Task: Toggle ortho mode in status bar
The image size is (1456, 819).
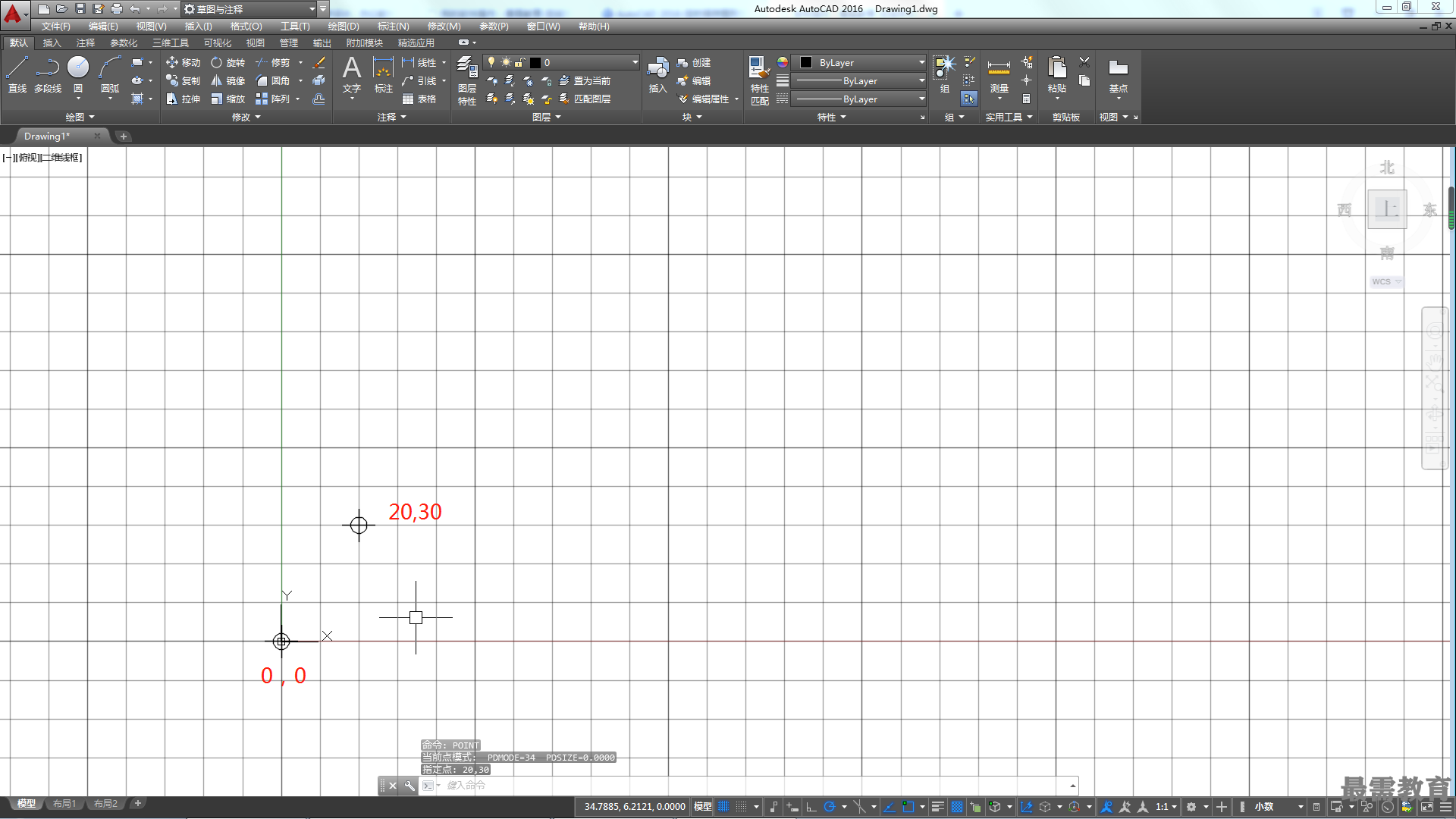Action: (x=811, y=807)
